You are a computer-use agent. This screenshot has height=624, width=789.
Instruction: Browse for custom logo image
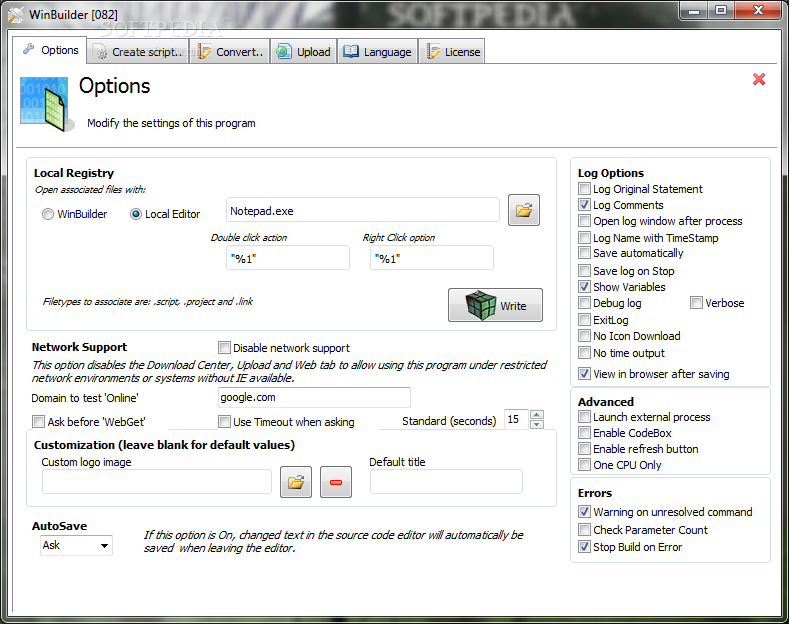(x=296, y=482)
